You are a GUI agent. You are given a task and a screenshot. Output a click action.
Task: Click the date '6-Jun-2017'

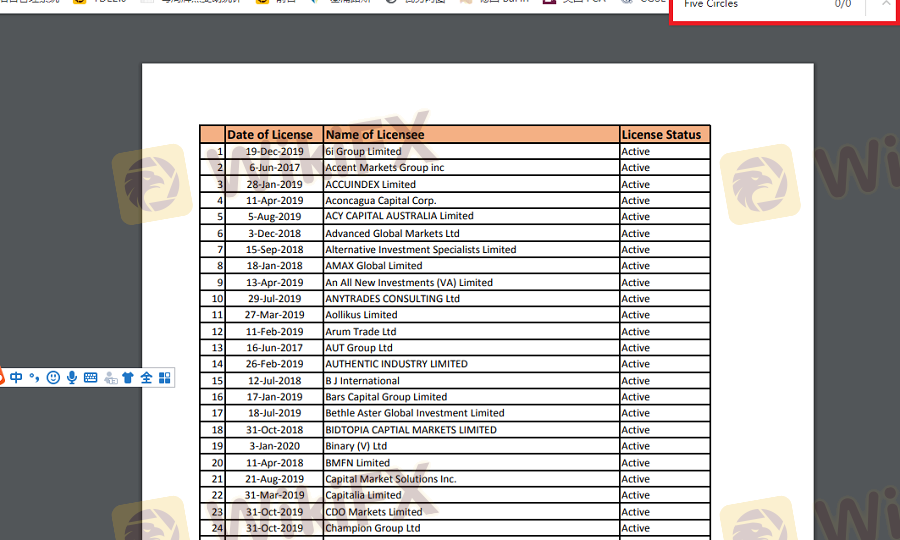274,168
